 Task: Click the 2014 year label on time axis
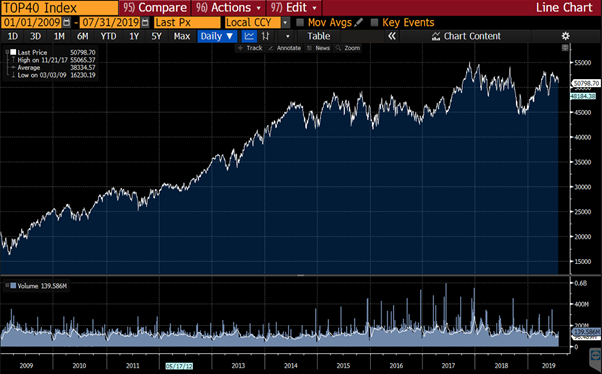pos(291,366)
